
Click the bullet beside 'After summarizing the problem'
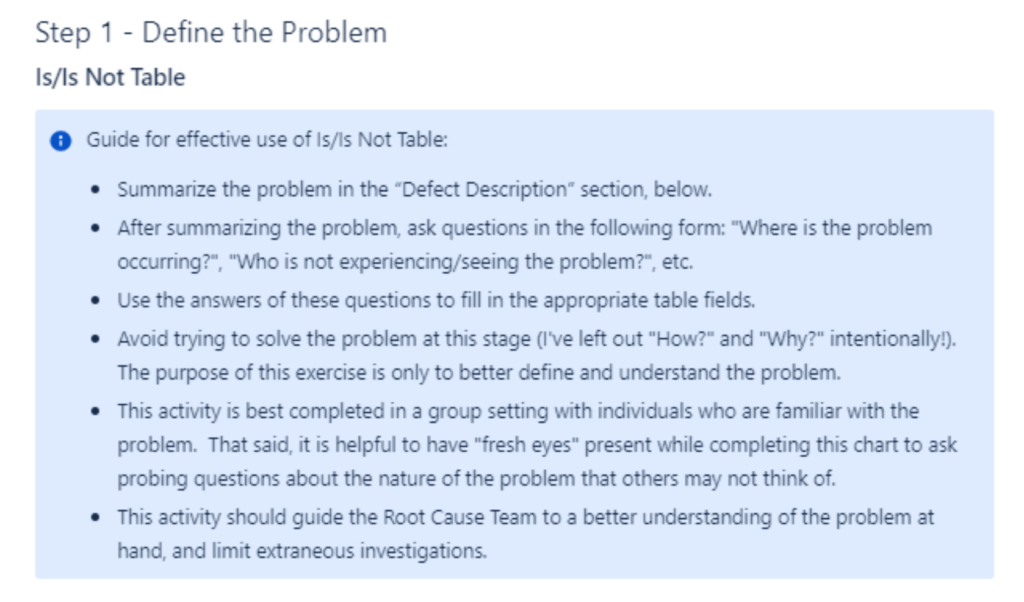[x=96, y=229]
